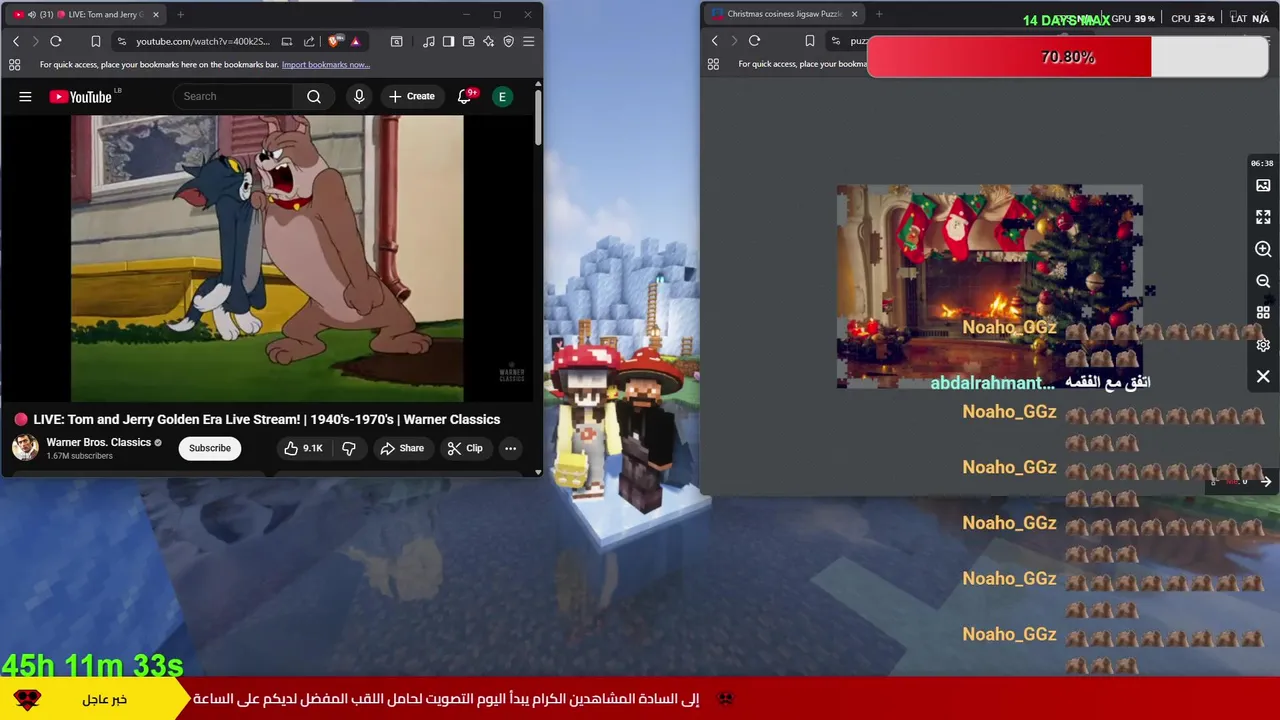Share the Tom and Jerry video
This screenshot has width=1280, height=720.
coord(402,448)
